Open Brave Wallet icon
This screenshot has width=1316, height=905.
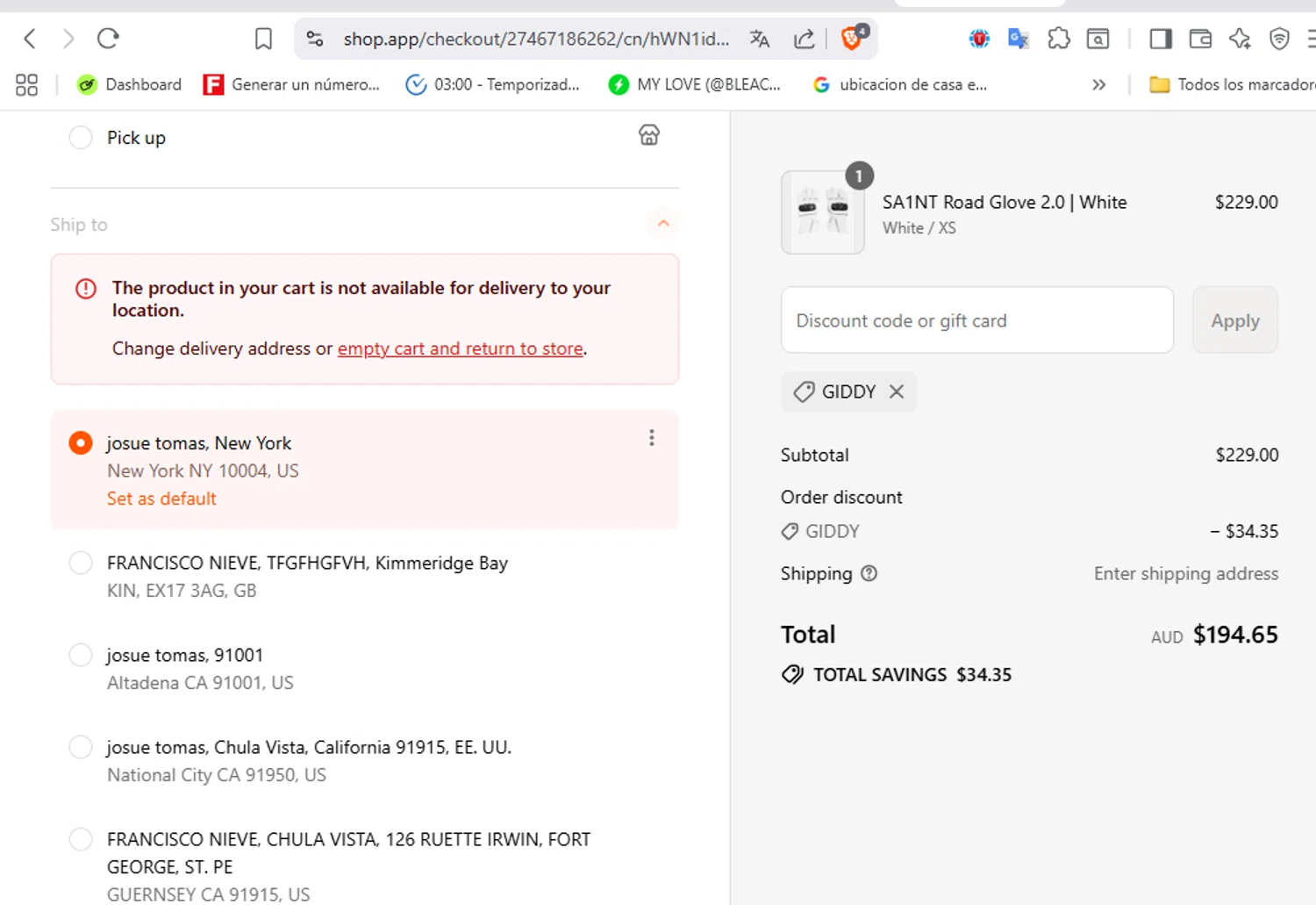coord(1200,39)
